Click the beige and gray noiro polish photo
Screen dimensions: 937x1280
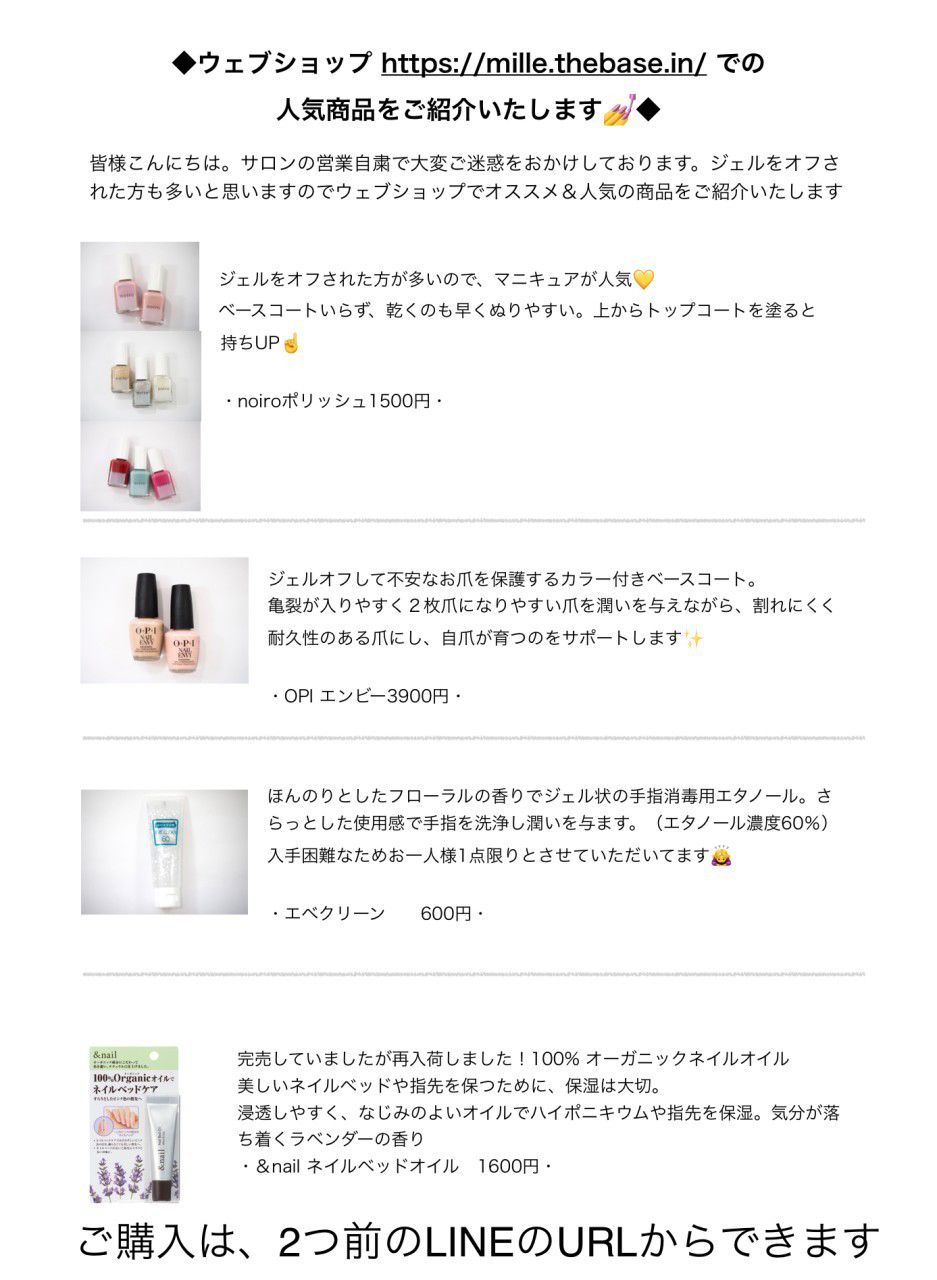click(140, 376)
